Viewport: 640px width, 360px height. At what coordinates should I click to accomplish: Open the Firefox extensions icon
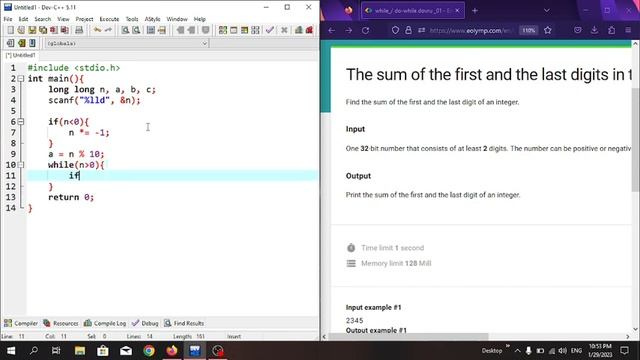pos(611,30)
